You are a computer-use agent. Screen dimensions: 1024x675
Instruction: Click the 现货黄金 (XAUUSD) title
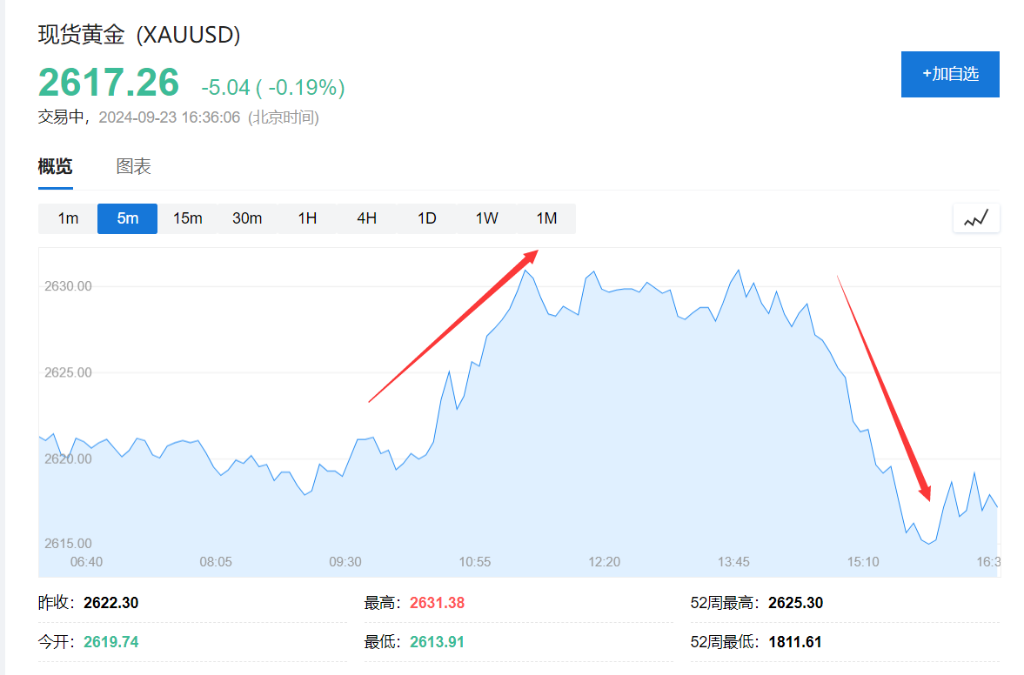(139, 35)
